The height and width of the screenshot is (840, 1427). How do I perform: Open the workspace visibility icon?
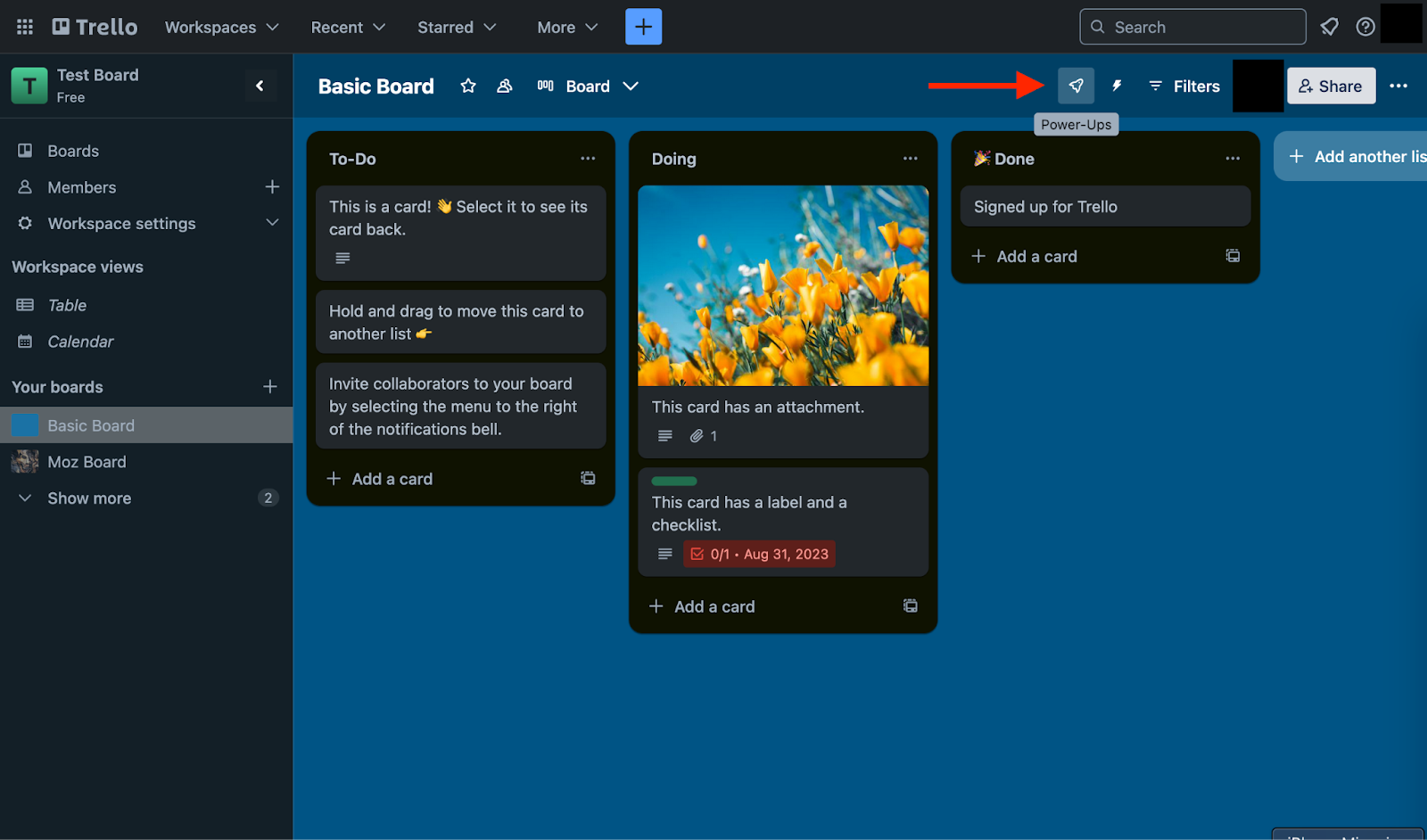pyautogui.click(x=505, y=86)
